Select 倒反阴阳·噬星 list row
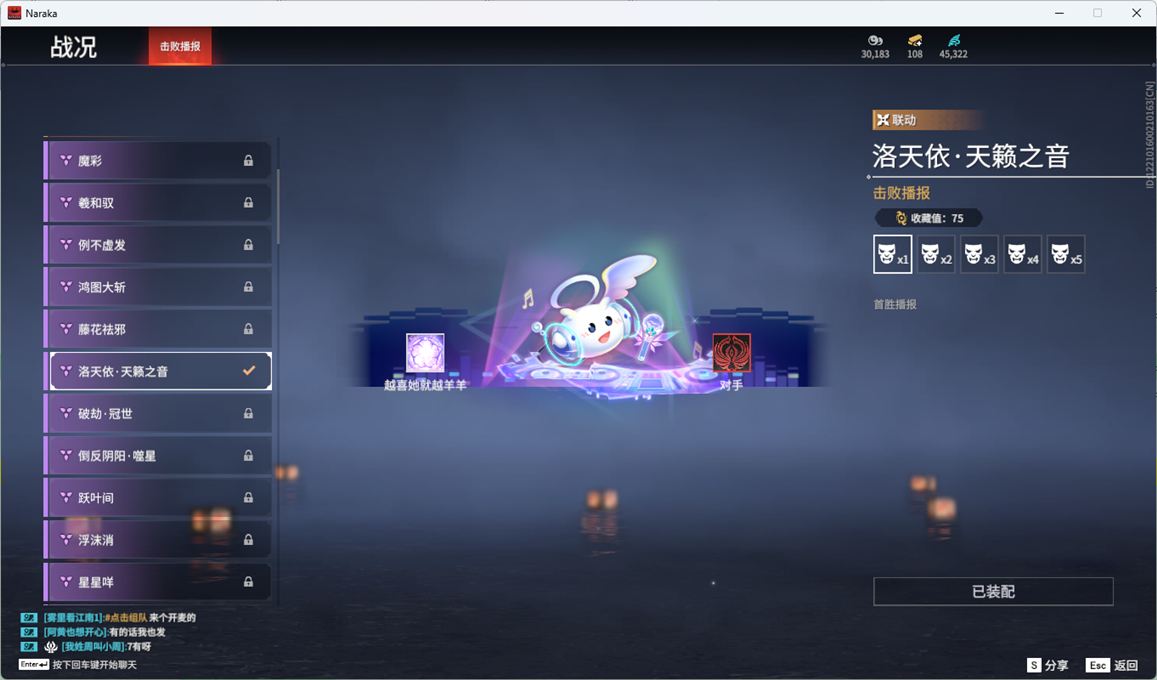Image resolution: width=1157 pixels, height=680 pixels. tap(157, 455)
